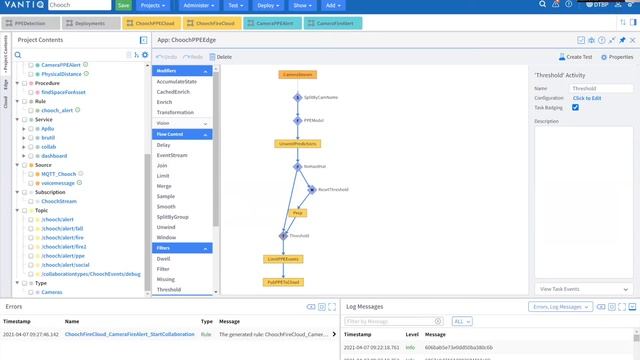Open help icon in App ChoochPPEEdge header

(x=602, y=40)
